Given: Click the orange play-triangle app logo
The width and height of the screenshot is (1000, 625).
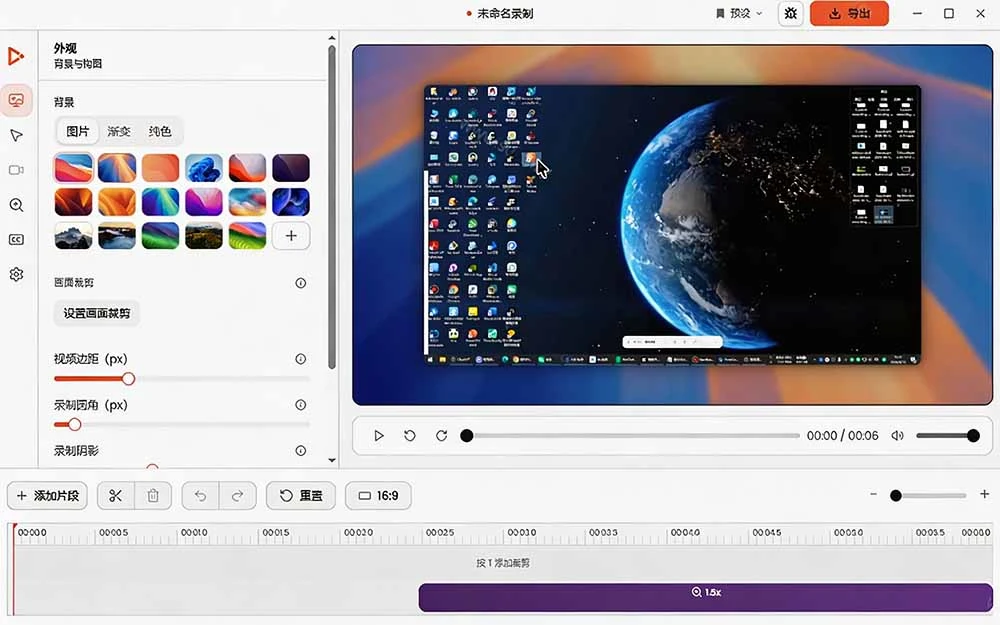Looking at the screenshot, I should click(x=16, y=56).
